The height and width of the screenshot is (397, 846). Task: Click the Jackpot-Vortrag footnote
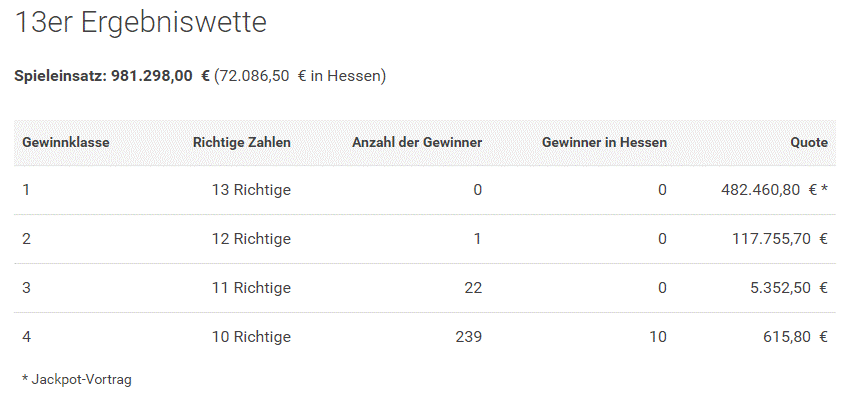click(77, 379)
